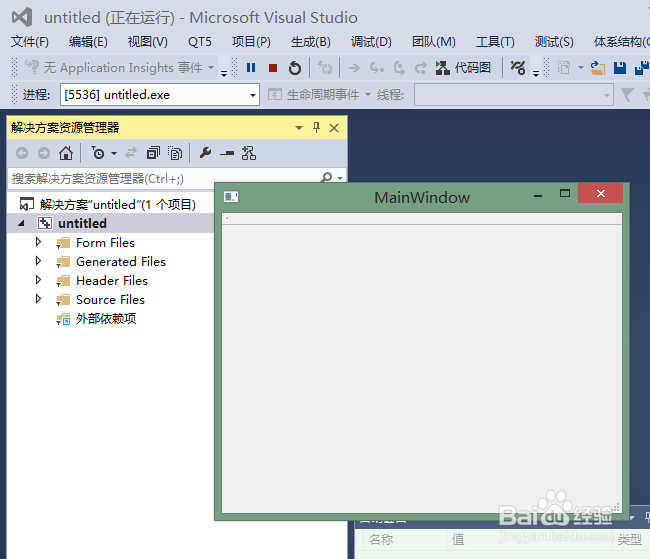Click the search magnifier in Solution Explorer
The width and height of the screenshot is (650, 559).
click(327, 178)
